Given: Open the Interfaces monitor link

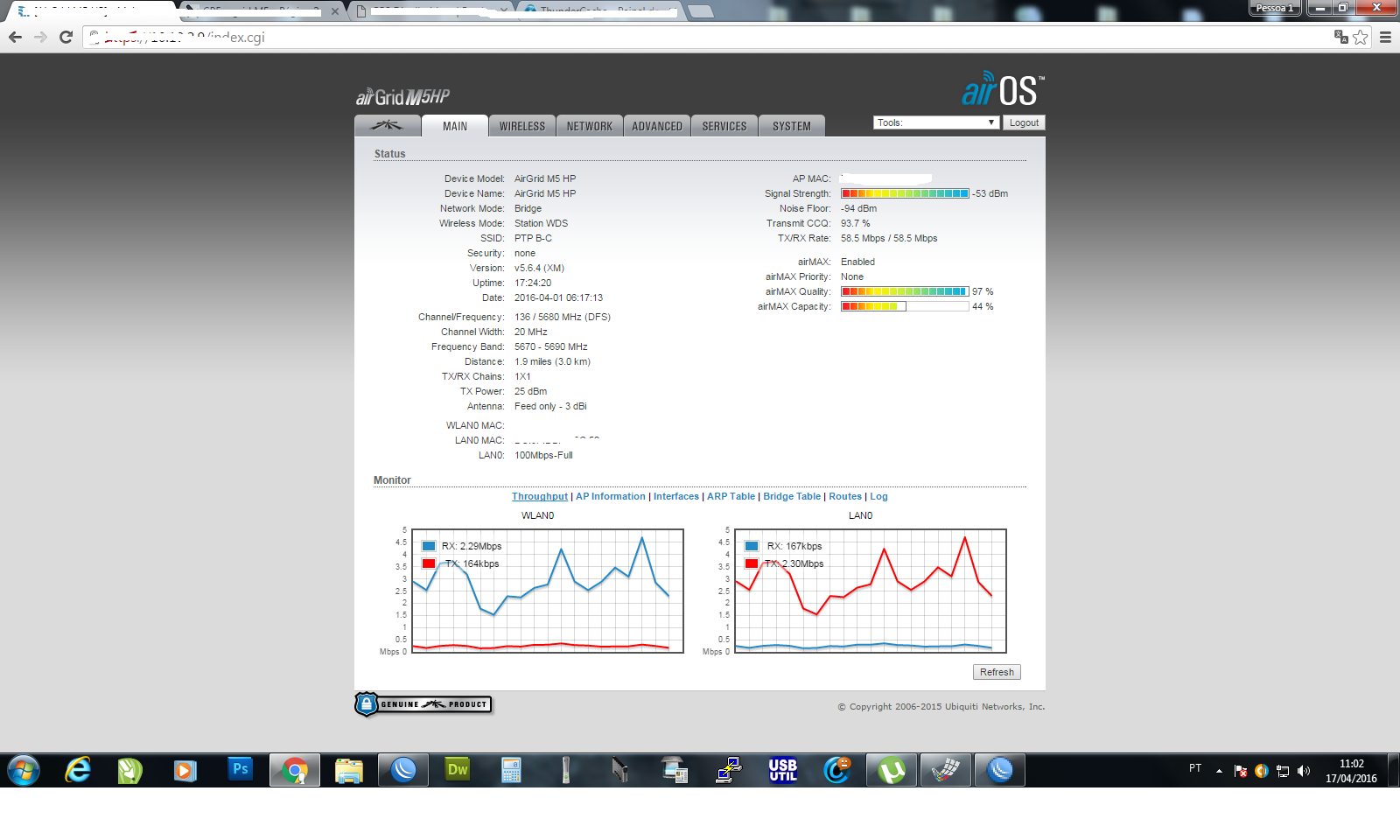Looking at the screenshot, I should pos(676,496).
